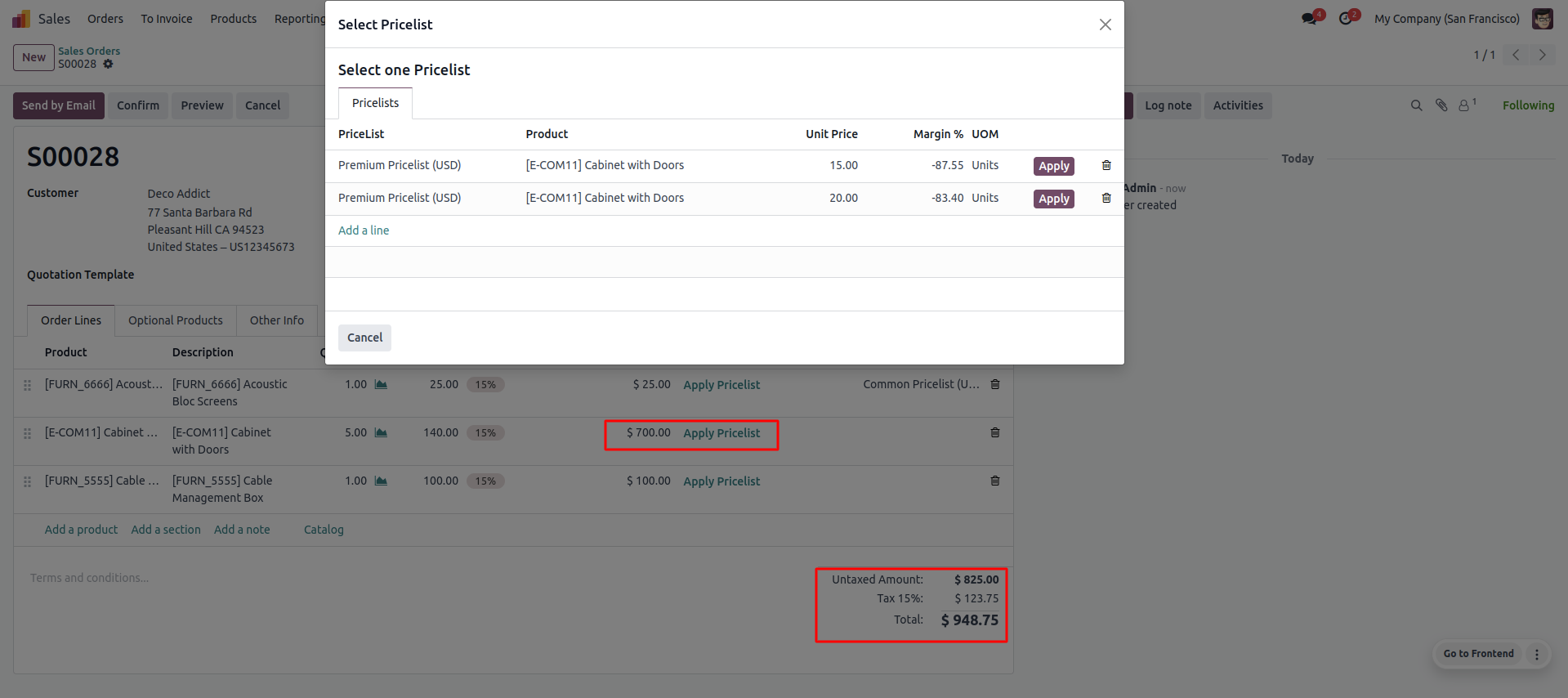
Task: Click Add a note link
Action: [242, 530]
